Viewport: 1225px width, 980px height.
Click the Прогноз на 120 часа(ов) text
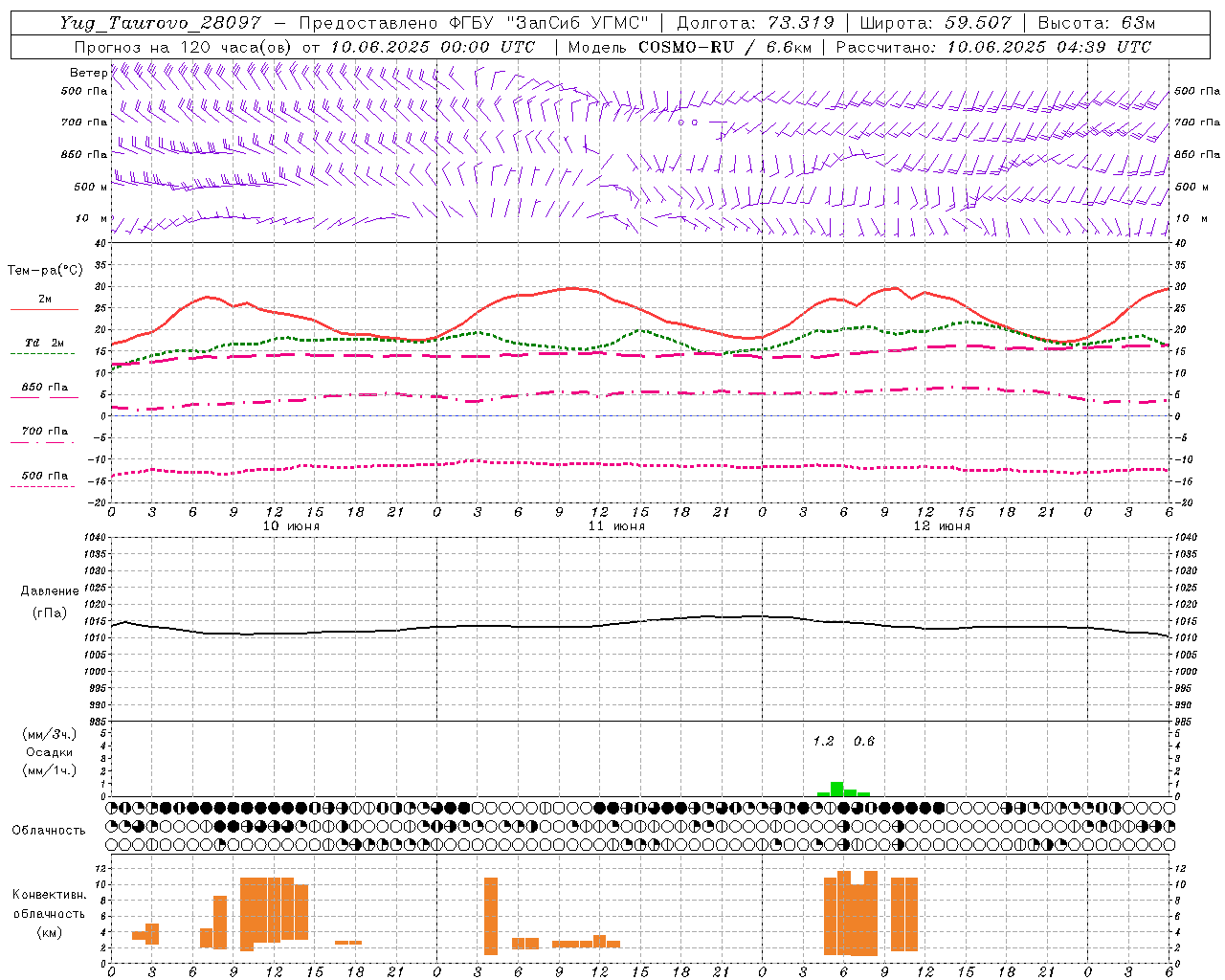point(185,47)
